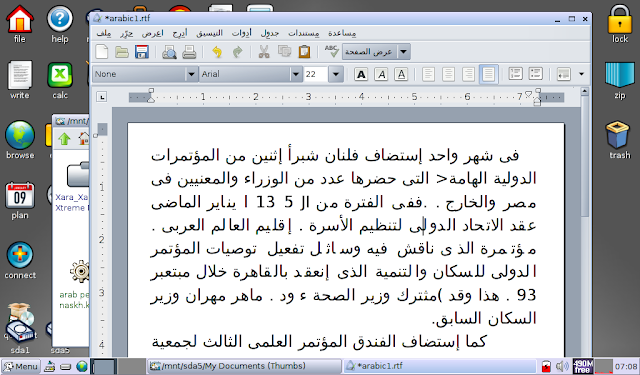
Task: Toggle numbered list formatting
Action: 516,74
